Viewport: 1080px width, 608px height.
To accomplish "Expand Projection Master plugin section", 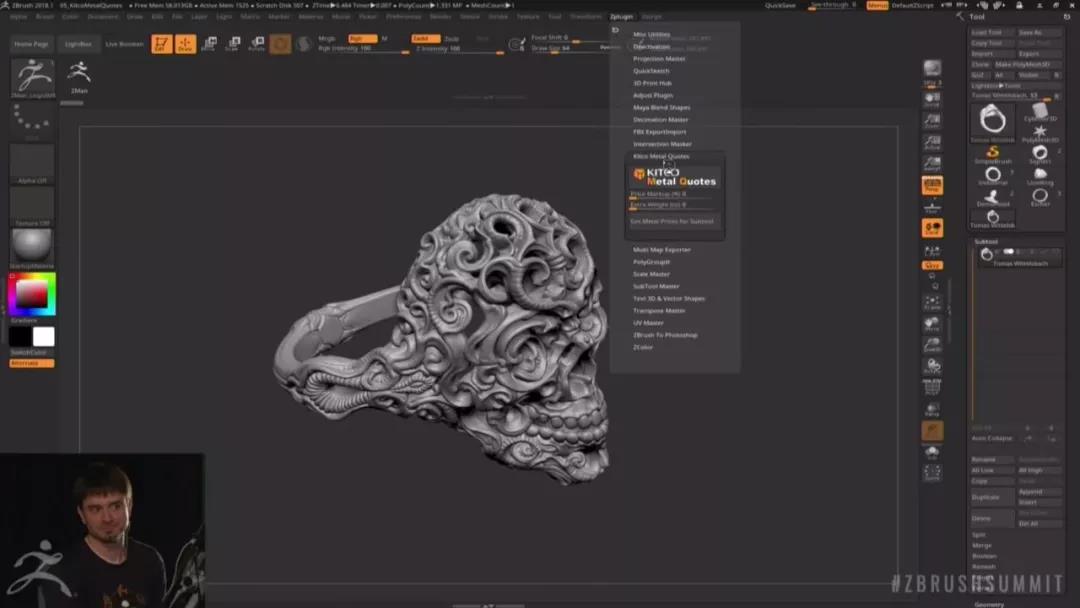I will [659, 59].
